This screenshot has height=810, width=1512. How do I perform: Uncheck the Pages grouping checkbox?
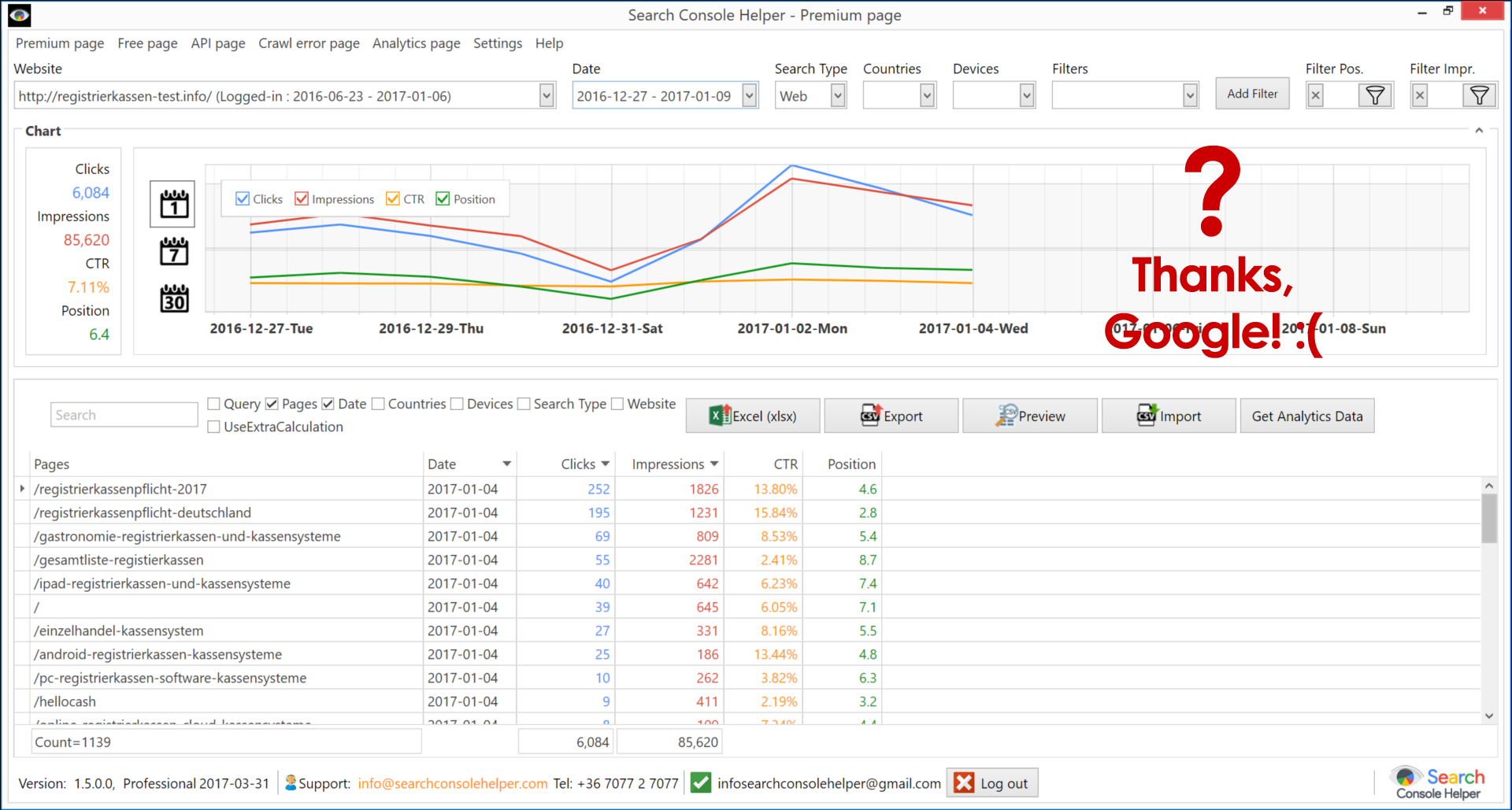point(272,404)
